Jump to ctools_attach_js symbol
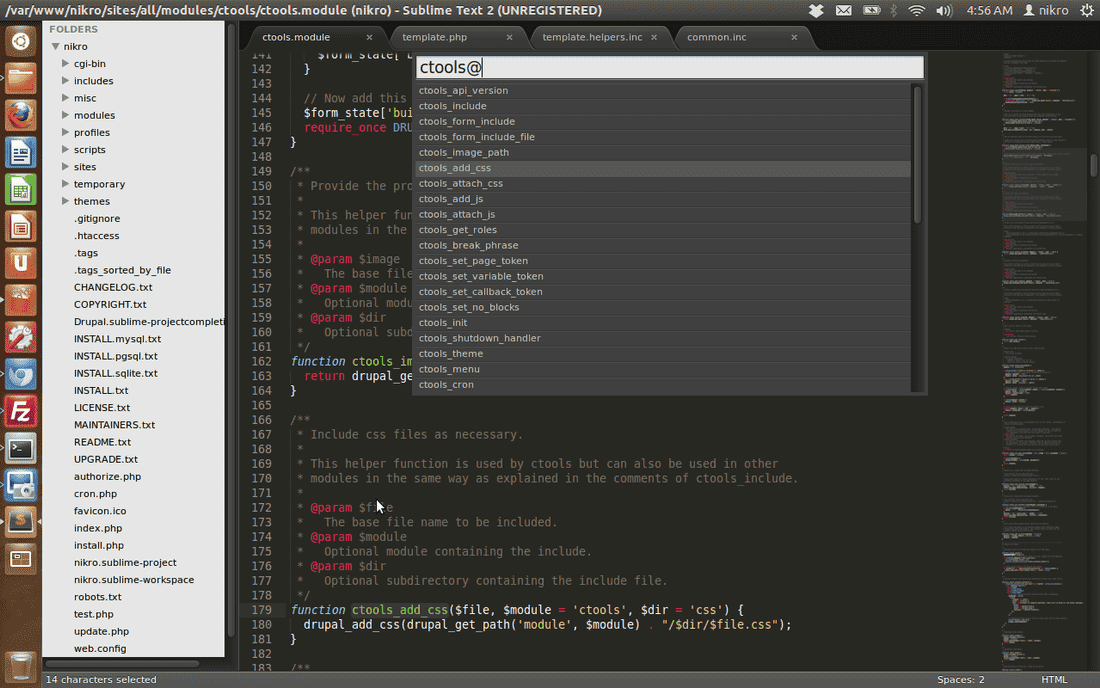The image size is (1100, 688). [663, 214]
